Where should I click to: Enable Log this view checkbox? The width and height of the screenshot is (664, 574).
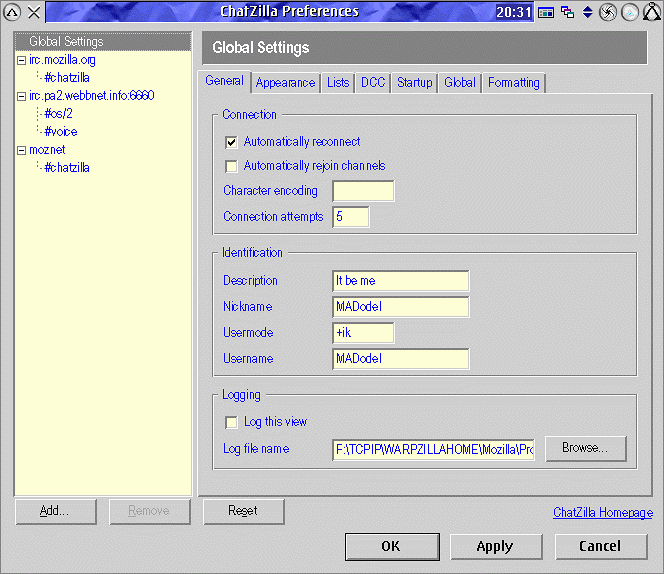[231, 422]
